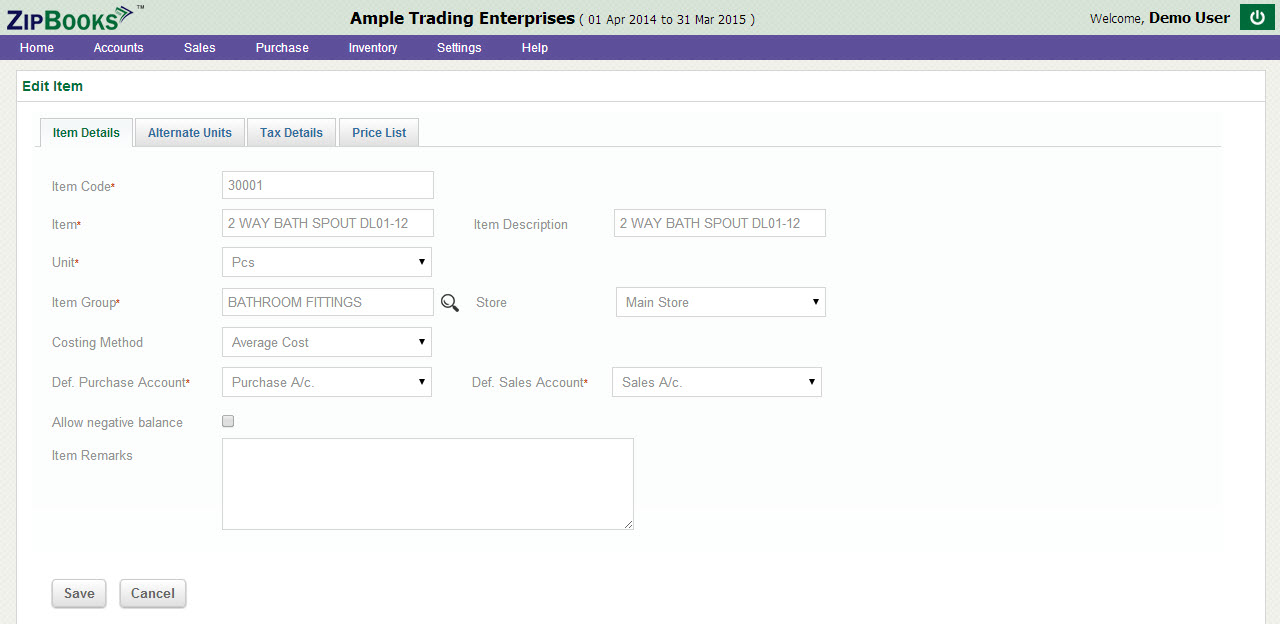Open the Costing Method dropdown

(x=326, y=343)
